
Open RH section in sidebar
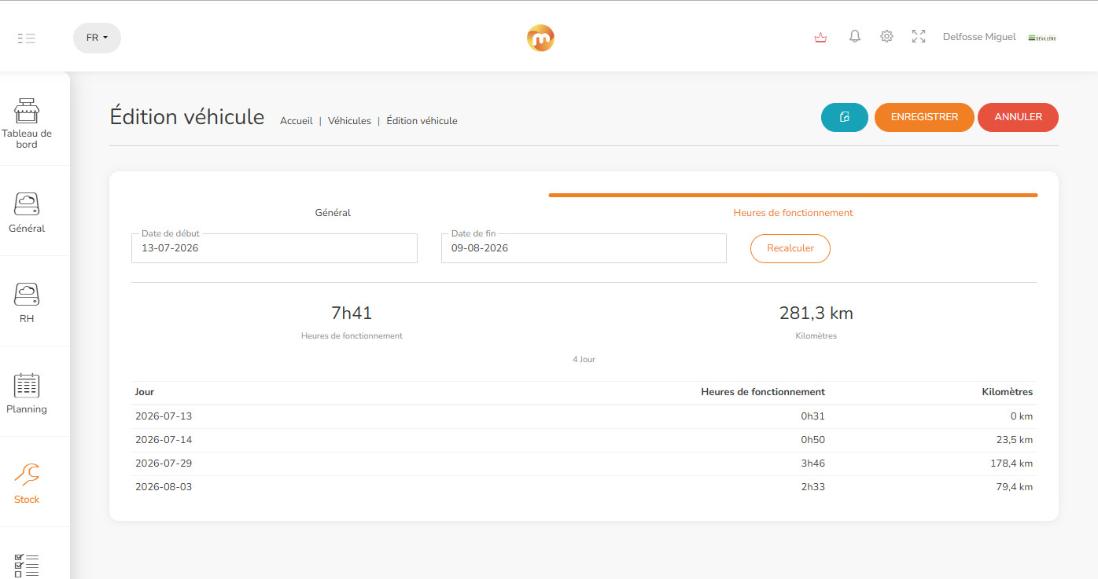click(27, 302)
